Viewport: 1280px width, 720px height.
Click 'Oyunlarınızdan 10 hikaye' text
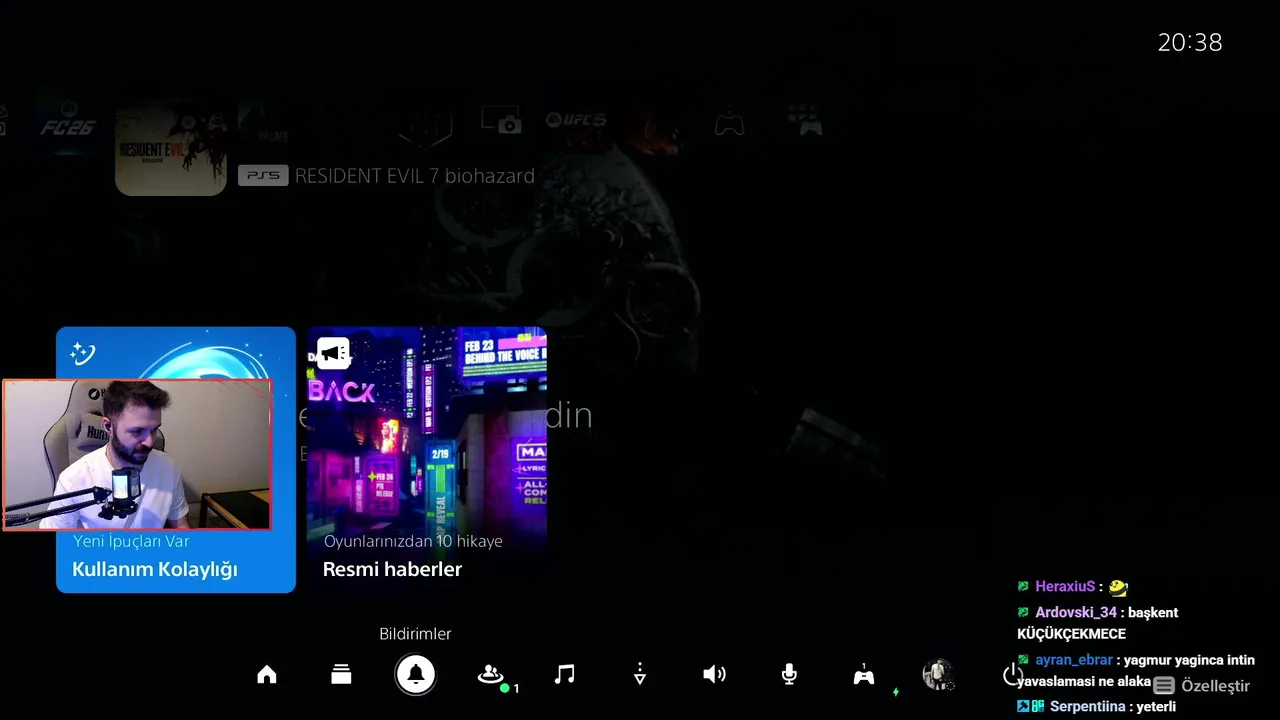413,541
